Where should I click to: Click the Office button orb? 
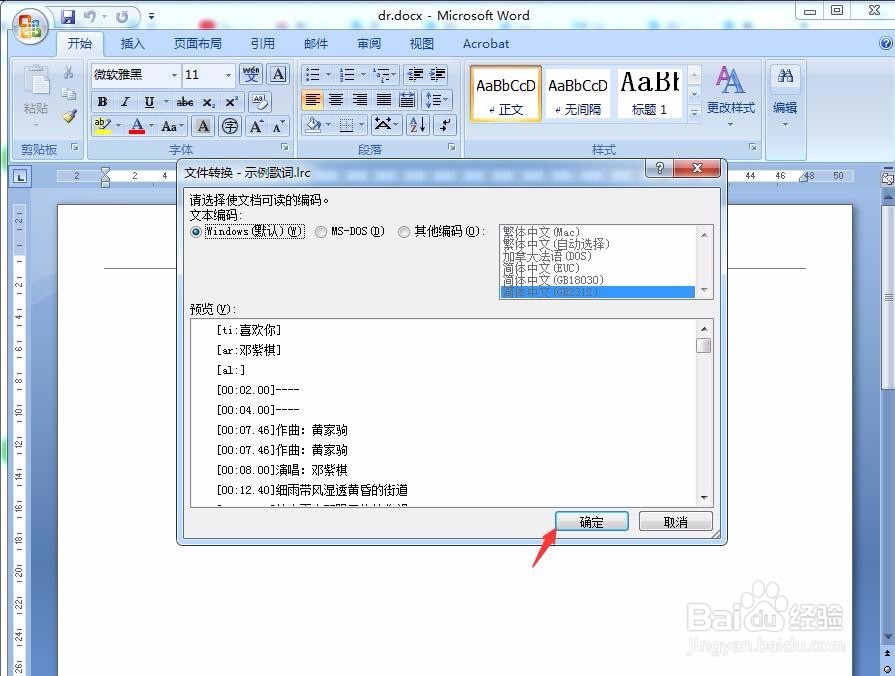coord(30,26)
